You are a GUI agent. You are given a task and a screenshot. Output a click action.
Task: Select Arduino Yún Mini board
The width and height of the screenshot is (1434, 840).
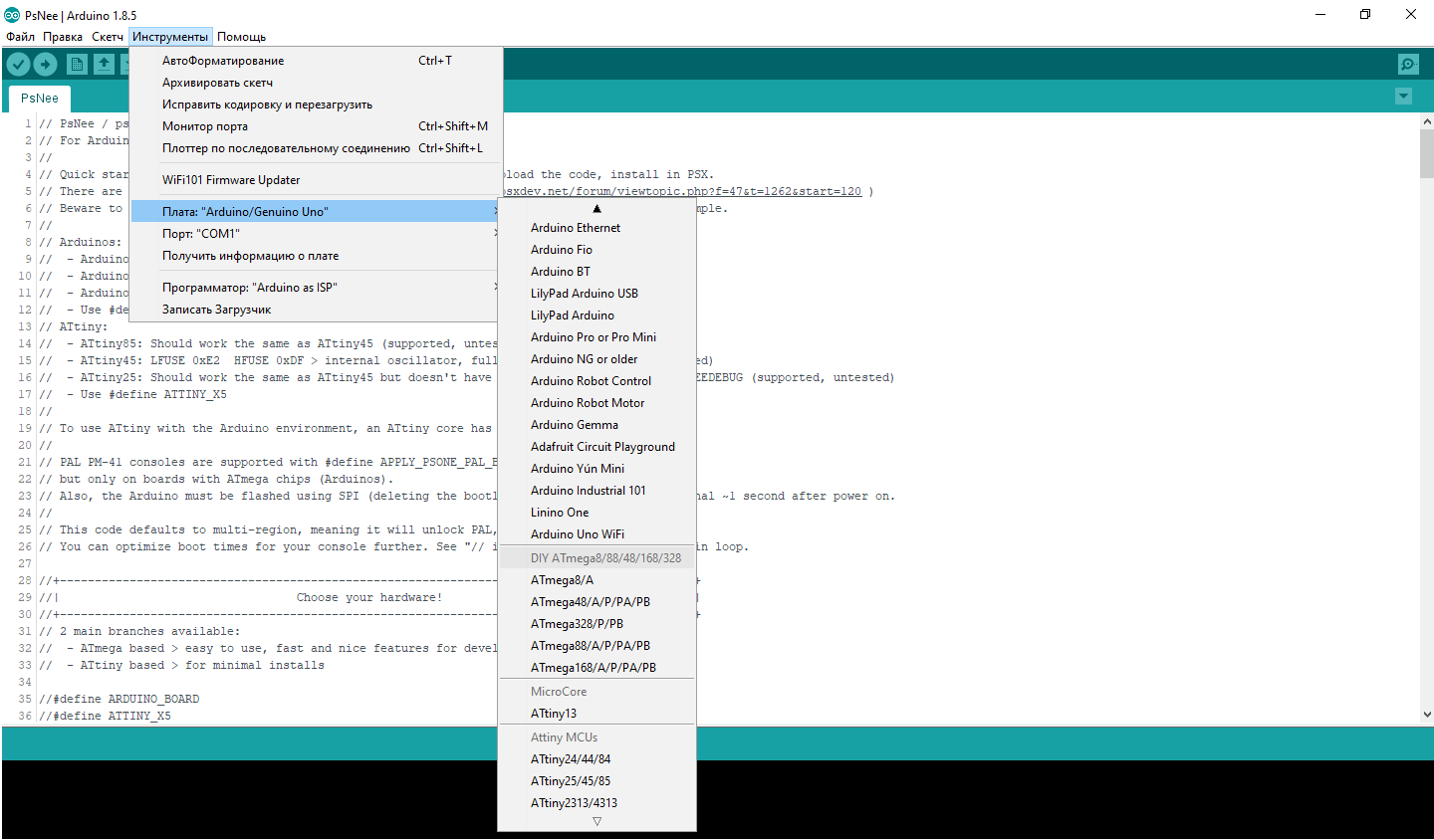pyautogui.click(x=597, y=469)
